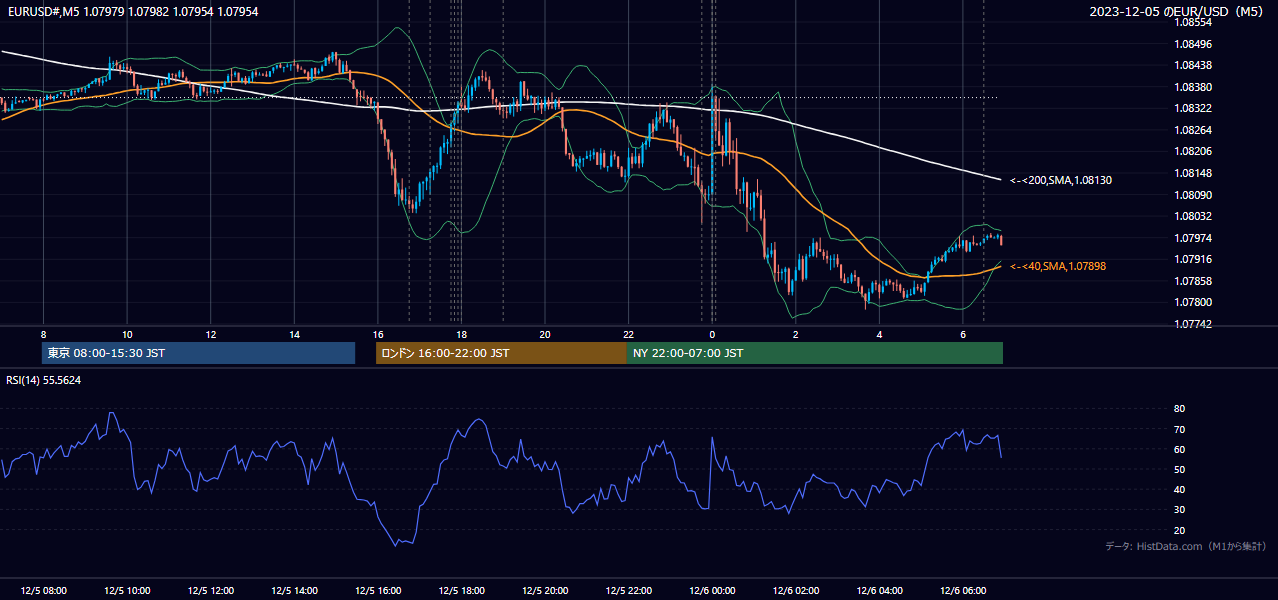Click the 12/5 14:00 date label
Viewport: 1278px width, 600px height.
tap(294, 591)
